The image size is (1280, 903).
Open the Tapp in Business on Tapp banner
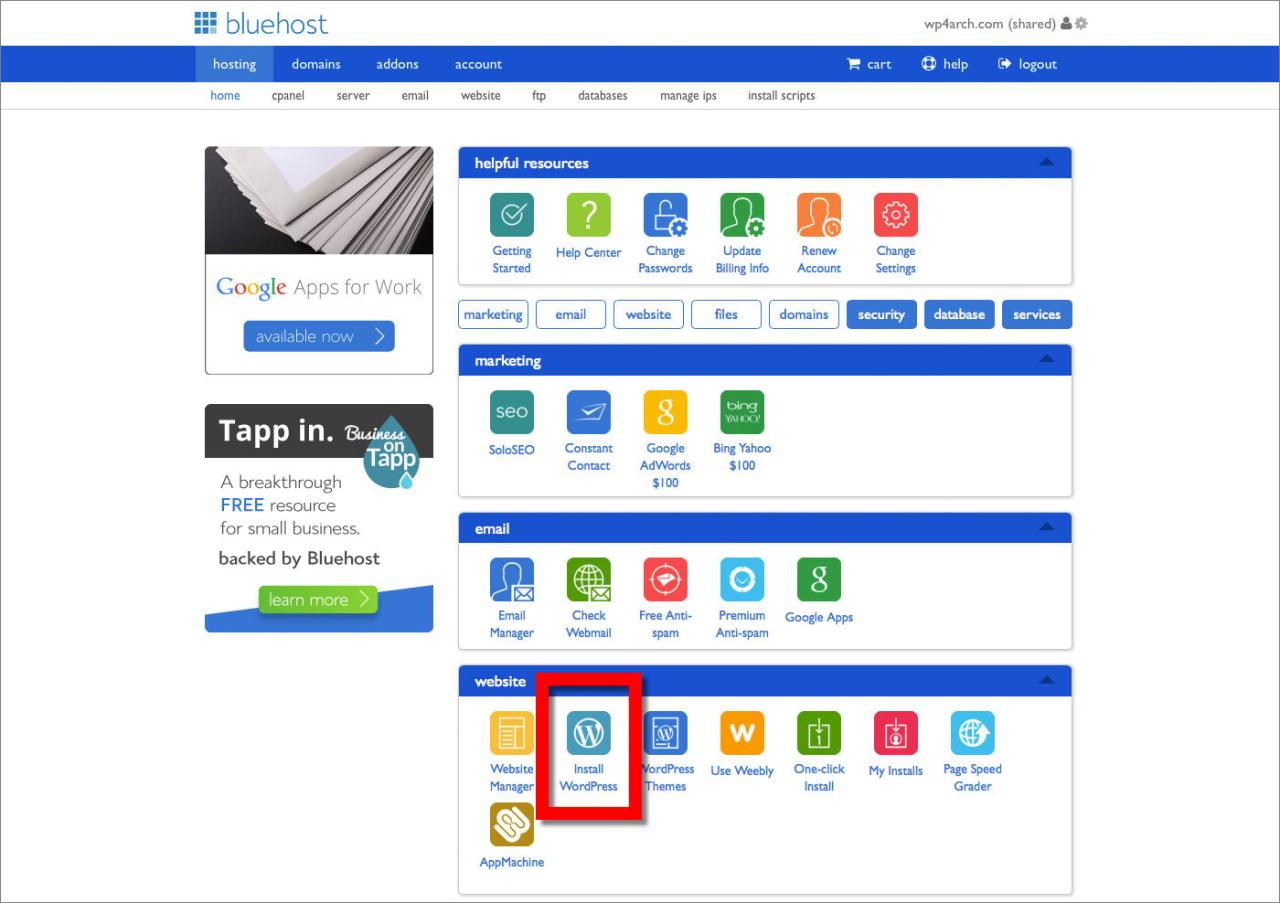(319, 518)
